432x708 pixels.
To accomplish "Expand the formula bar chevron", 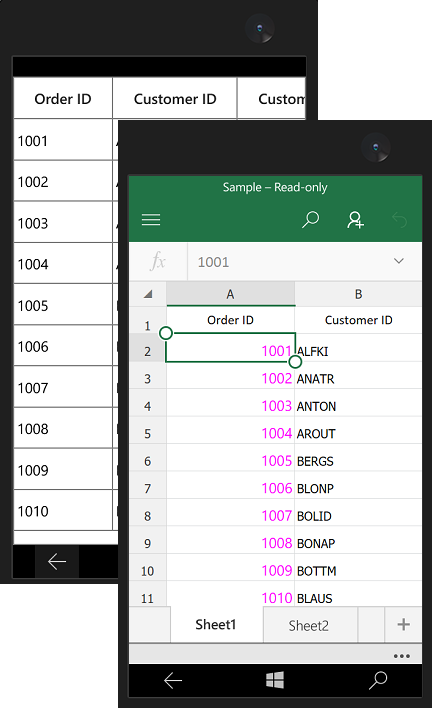I will (399, 261).
